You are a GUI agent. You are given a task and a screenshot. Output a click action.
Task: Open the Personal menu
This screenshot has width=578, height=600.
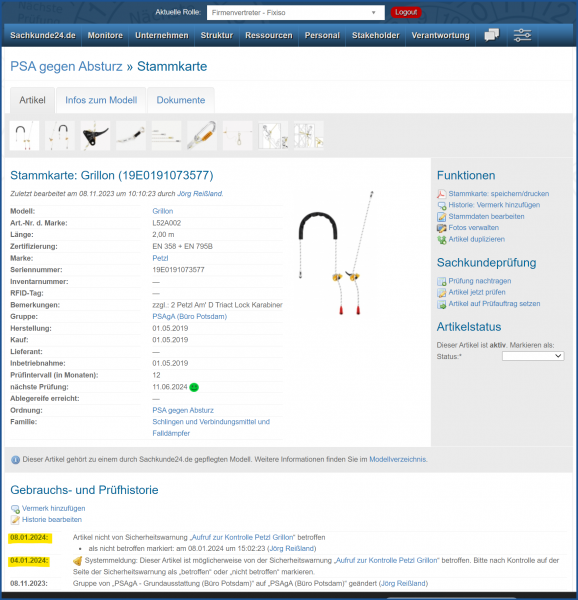click(322, 35)
